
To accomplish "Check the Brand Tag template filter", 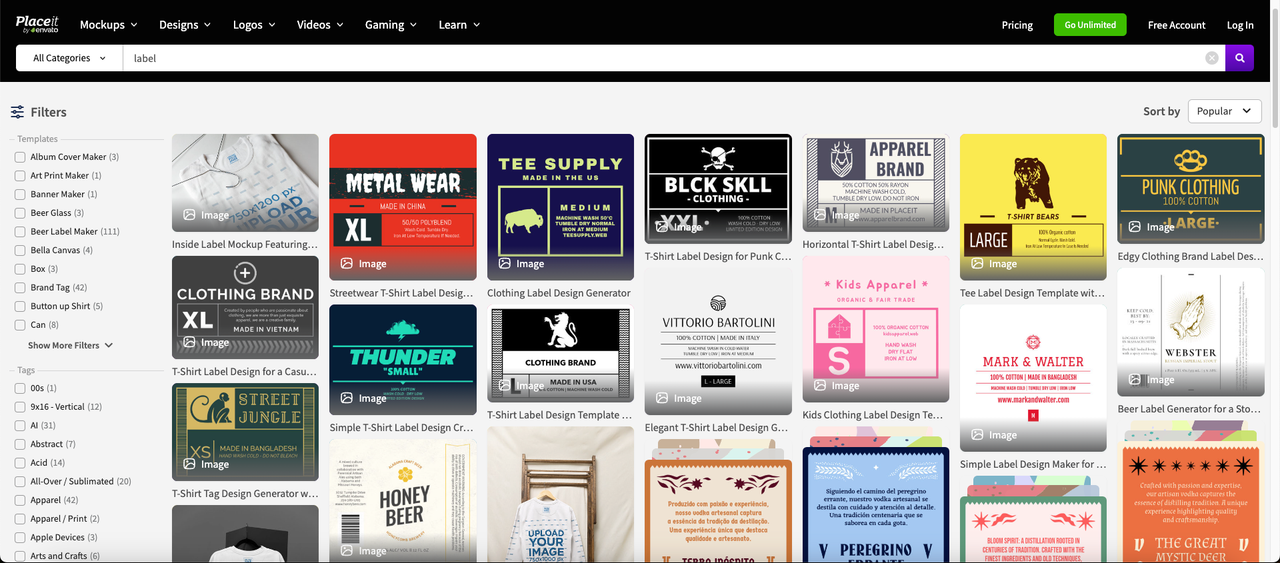I will pyautogui.click(x=20, y=288).
